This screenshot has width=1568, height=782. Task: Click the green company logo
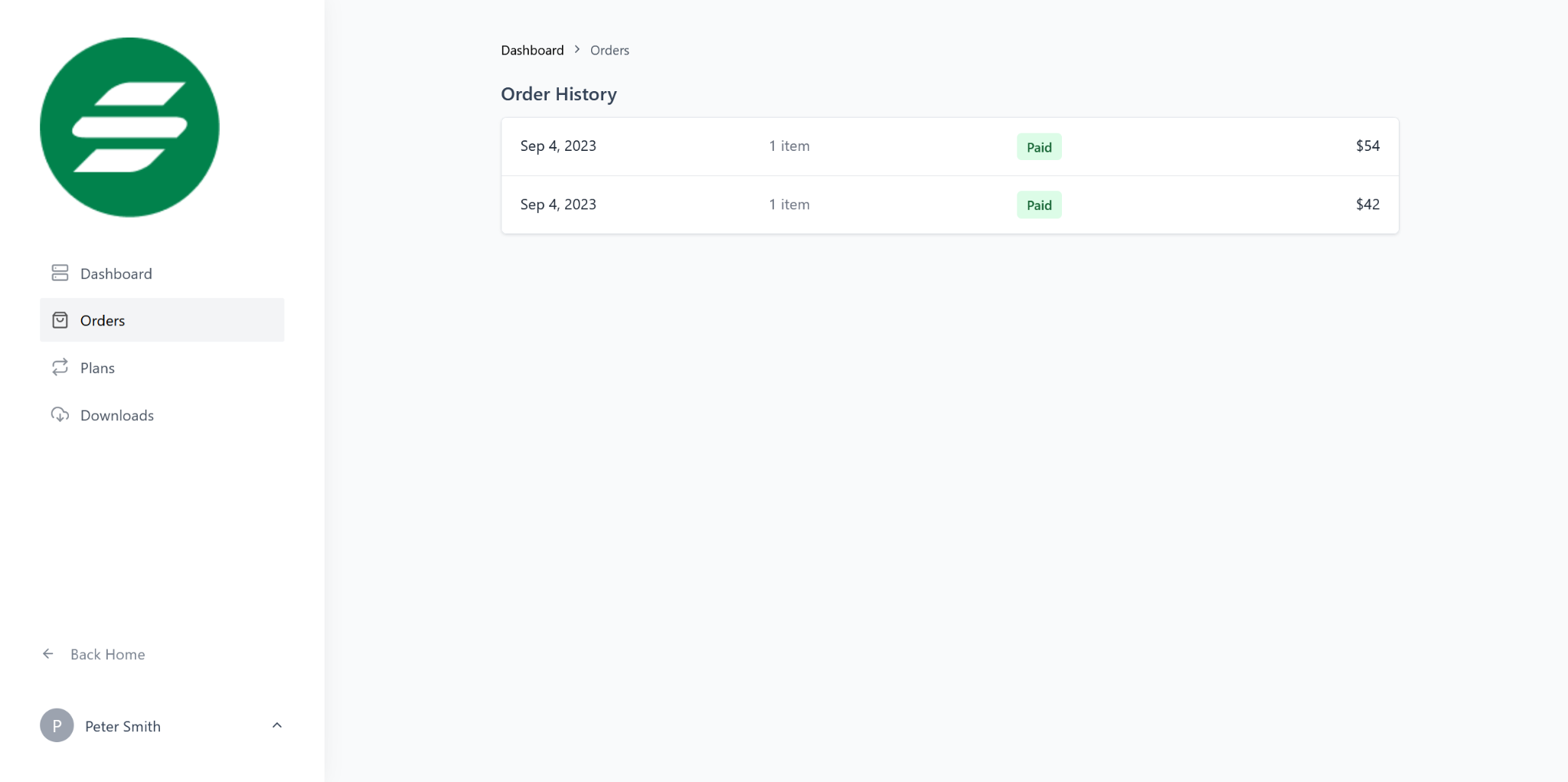(x=129, y=127)
